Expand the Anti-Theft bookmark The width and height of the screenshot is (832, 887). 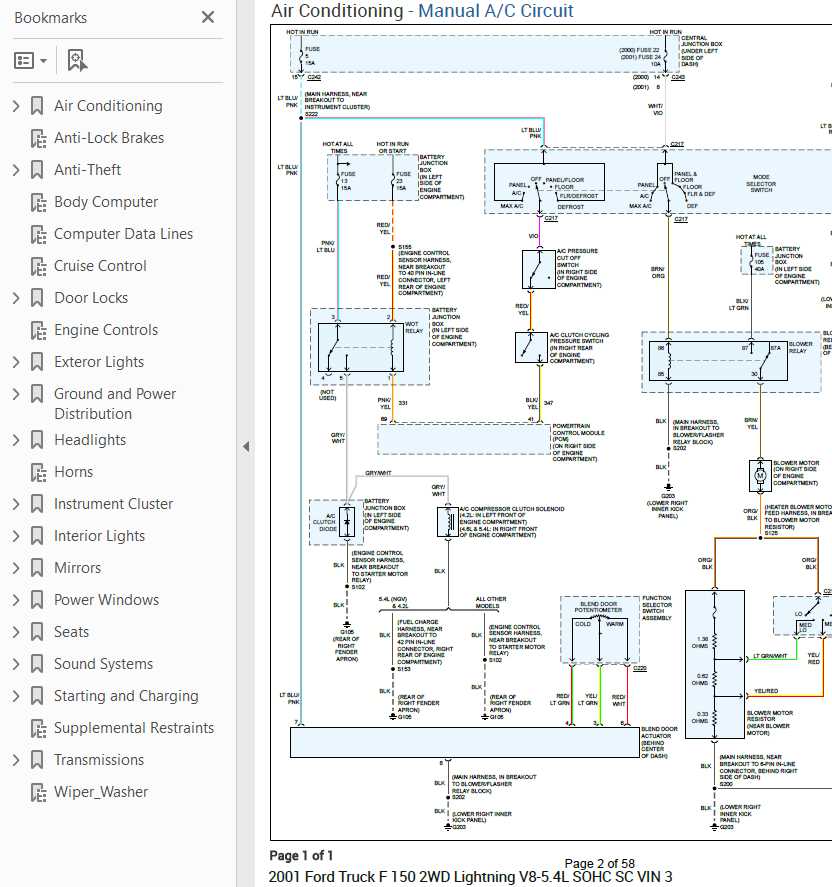coord(16,170)
